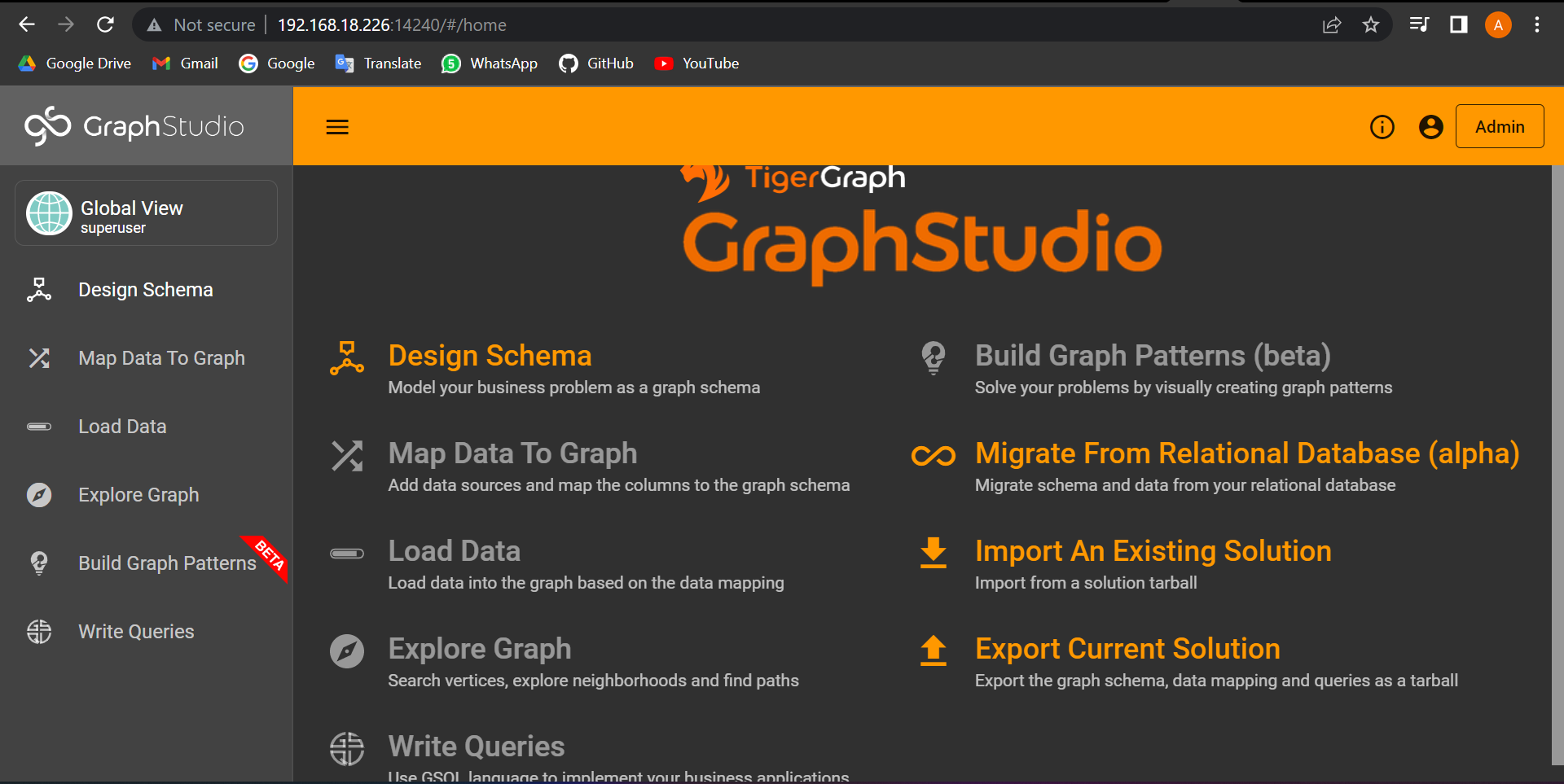Select the Design Schema icon in the sidebar
The width and height of the screenshot is (1564, 784).
(x=39, y=289)
